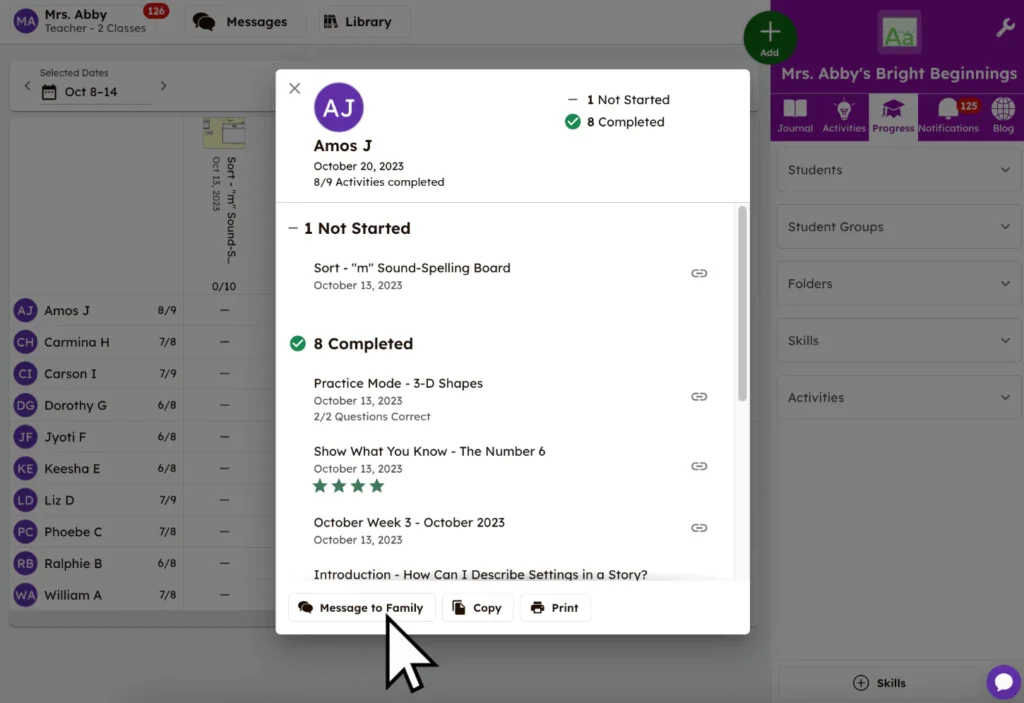Go to next date range

pyautogui.click(x=163, y=86)
